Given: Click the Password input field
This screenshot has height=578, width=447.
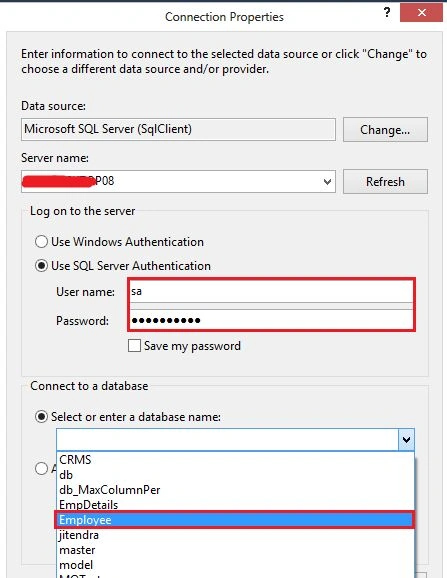Looking at the screenshot, I should pos(272,320).
